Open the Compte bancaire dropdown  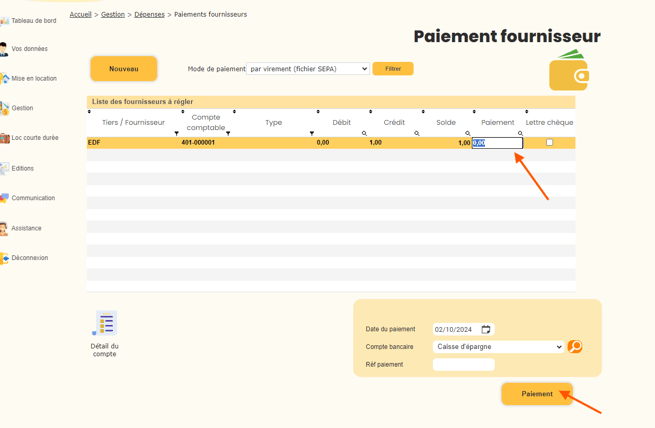[499, 347]
